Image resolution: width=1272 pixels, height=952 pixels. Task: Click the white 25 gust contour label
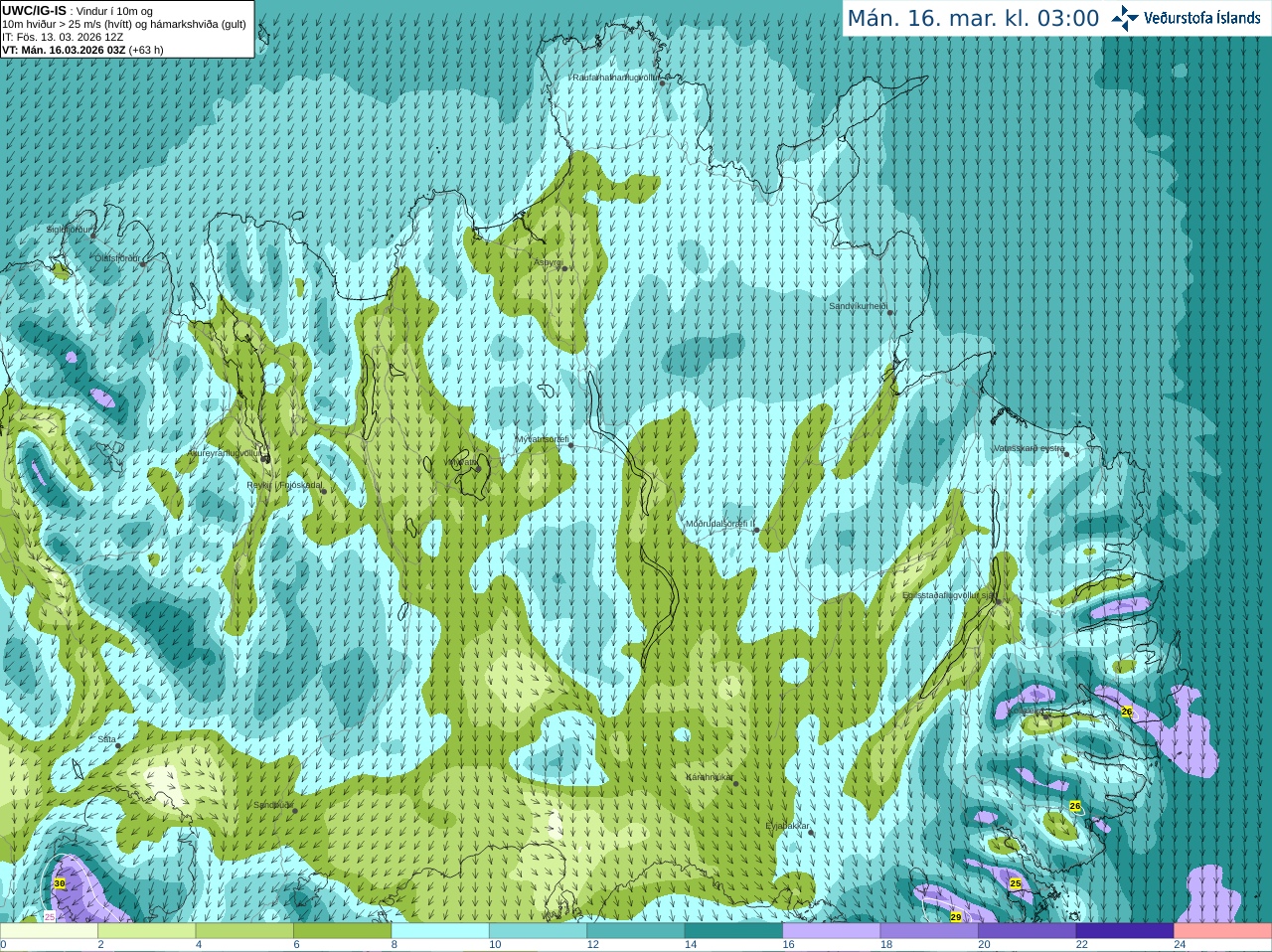click(x=50, y=917)
